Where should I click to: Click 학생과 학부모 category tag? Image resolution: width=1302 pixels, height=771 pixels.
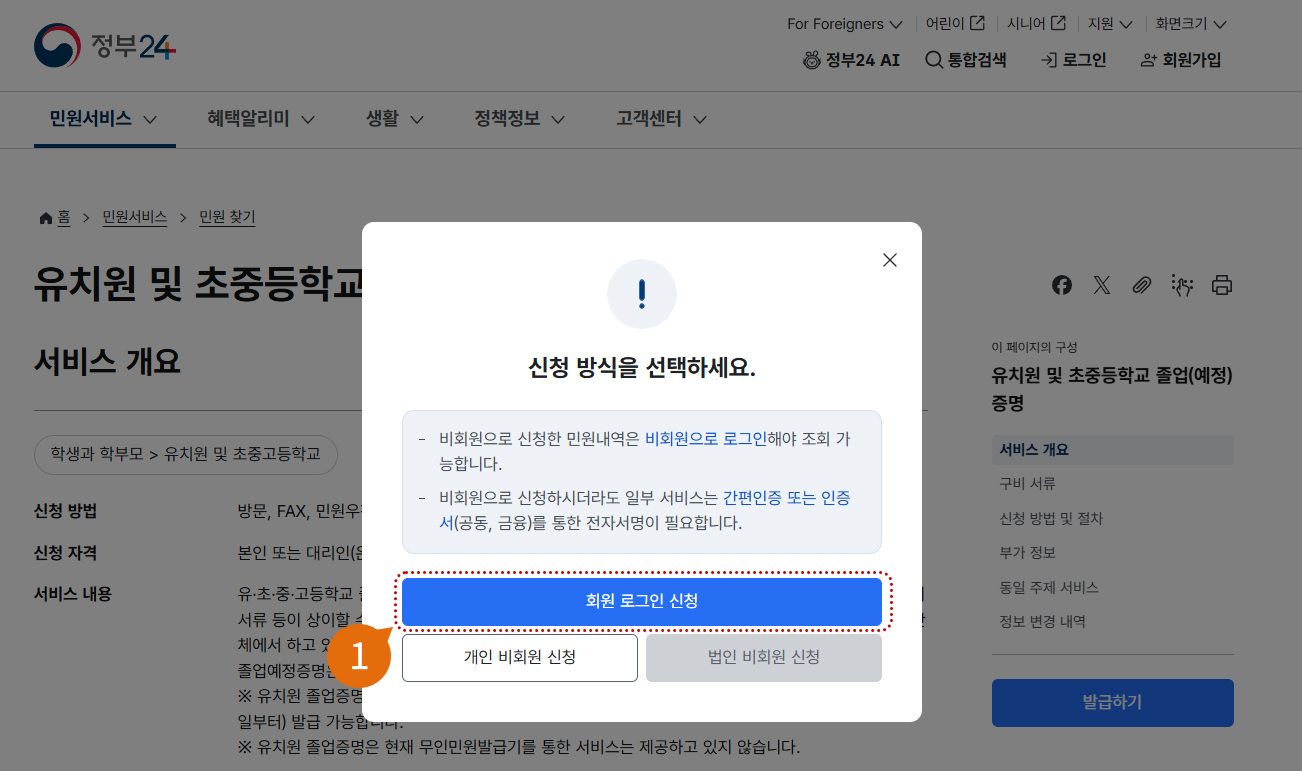click(186, 454)
